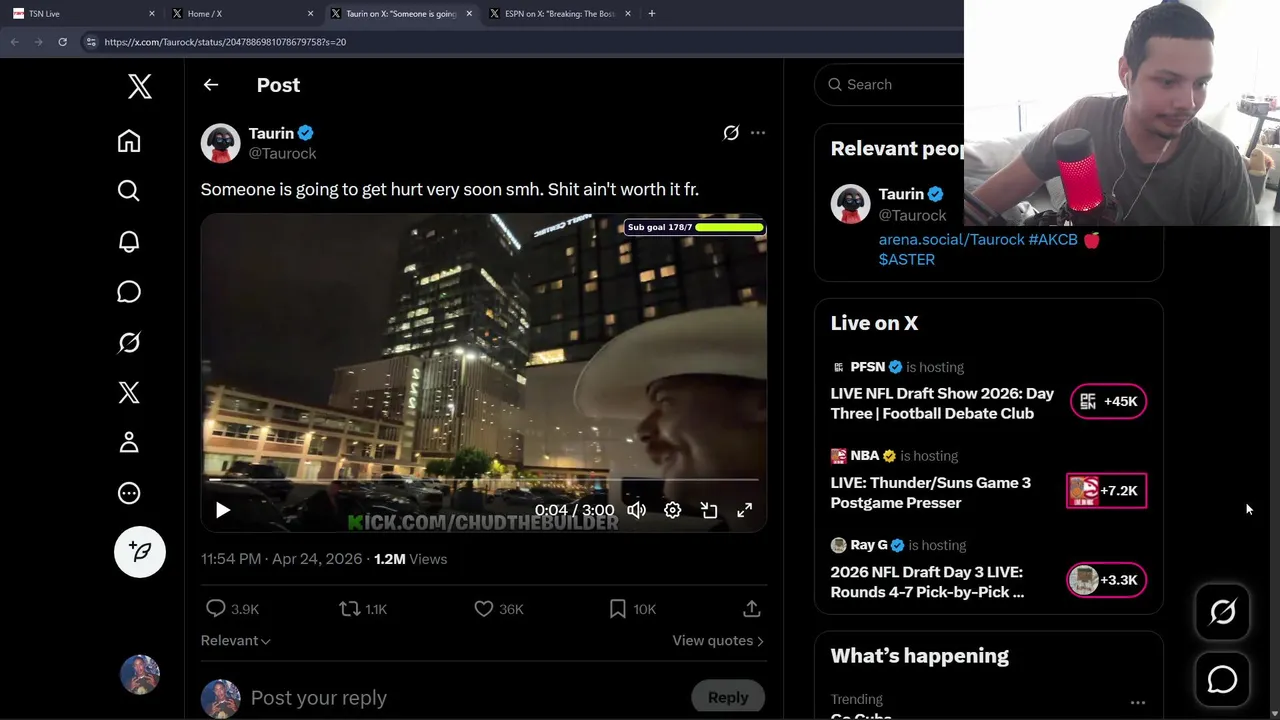The height and width of the screenshot is (720, 1280).
Task: Open Thunder/Suns Game 3 Postgame Presser
Action: 930,493
